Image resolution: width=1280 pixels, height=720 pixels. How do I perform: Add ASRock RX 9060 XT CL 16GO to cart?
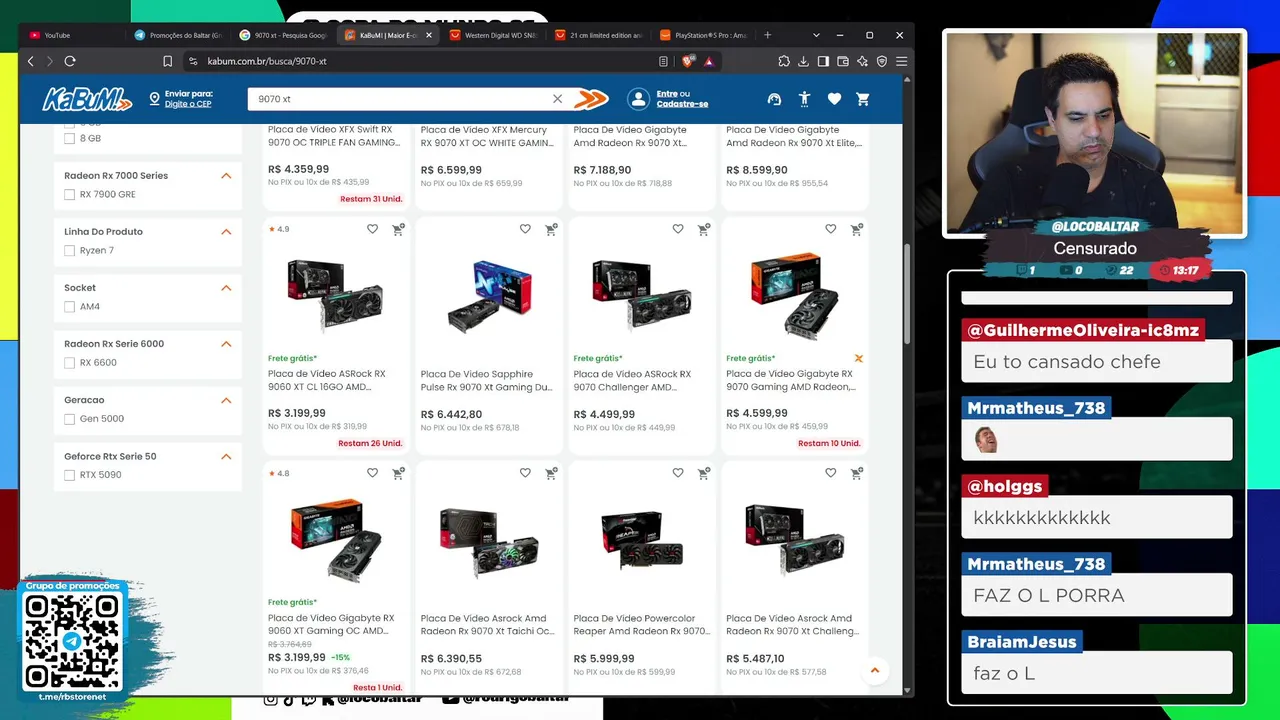coord(398,229)
